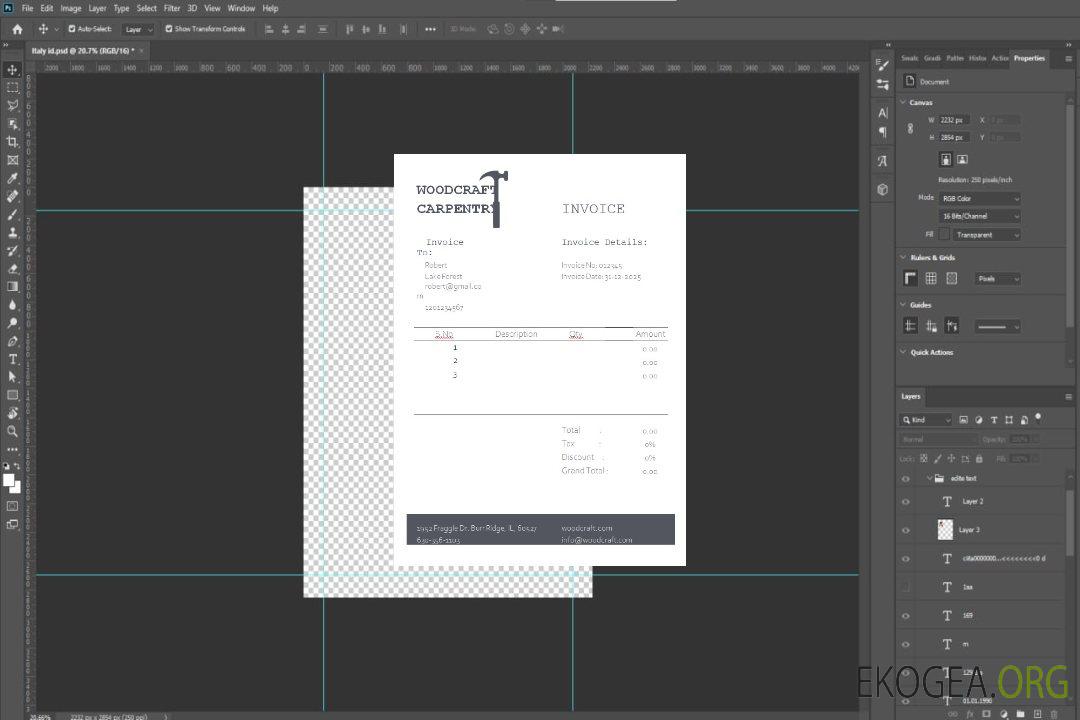This screenshot has height=720, width=1080.
Task: Select the Move tool in toolbar
Action: 12,70
